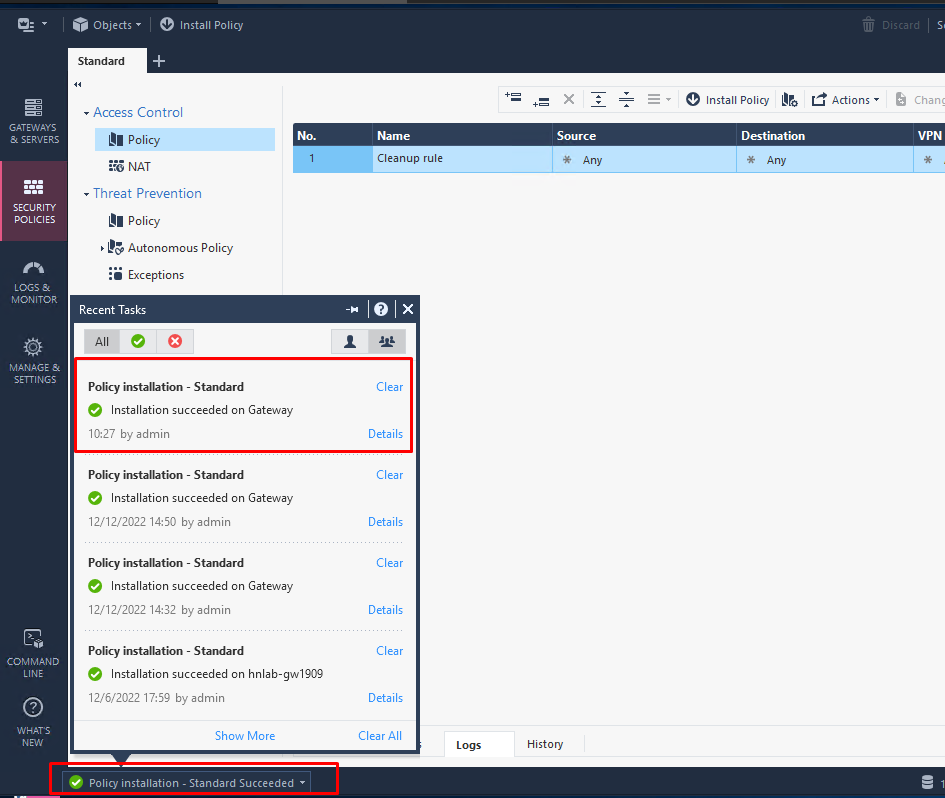Viewport: 945px width, 798px height.
Task: Open the Command Line panel
Action: tap(33, 650)
